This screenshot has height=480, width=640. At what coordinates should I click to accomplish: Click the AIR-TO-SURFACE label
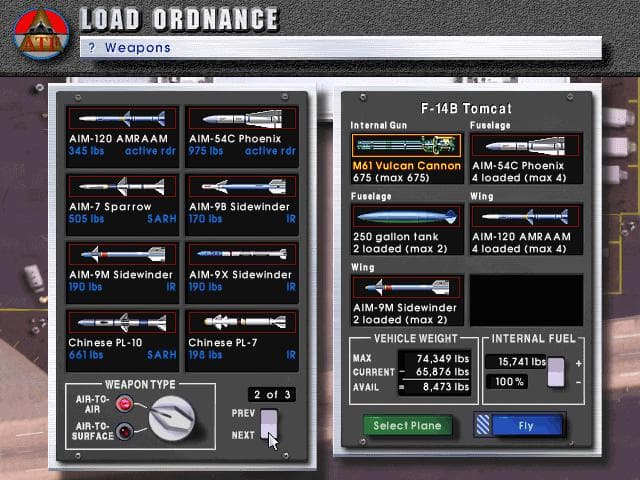(92, 431)
